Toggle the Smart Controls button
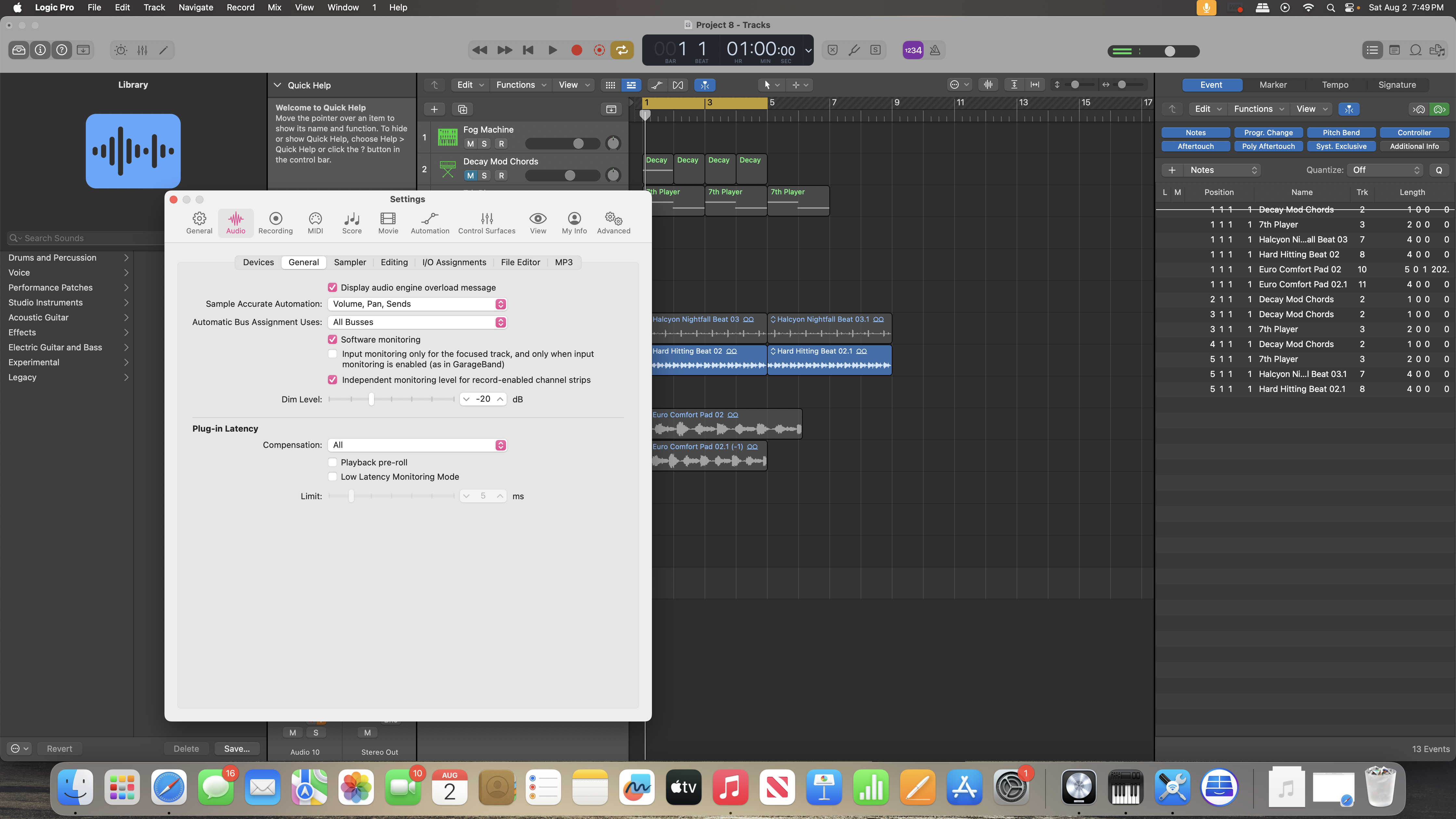Screen dimensions: 1456x819 click(121, 50)
